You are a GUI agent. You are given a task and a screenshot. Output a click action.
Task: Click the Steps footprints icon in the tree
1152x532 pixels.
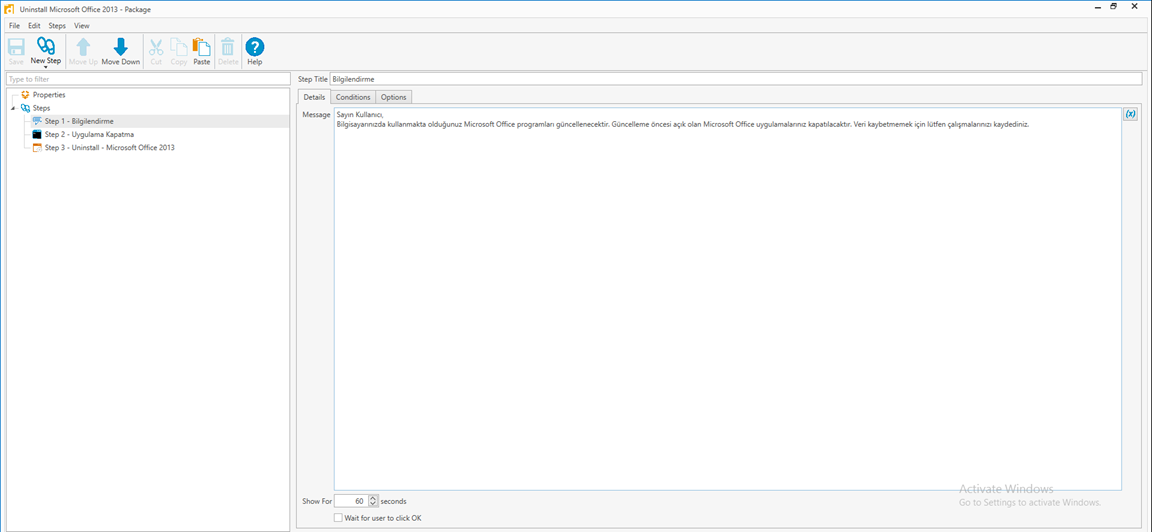coord(26,108)
